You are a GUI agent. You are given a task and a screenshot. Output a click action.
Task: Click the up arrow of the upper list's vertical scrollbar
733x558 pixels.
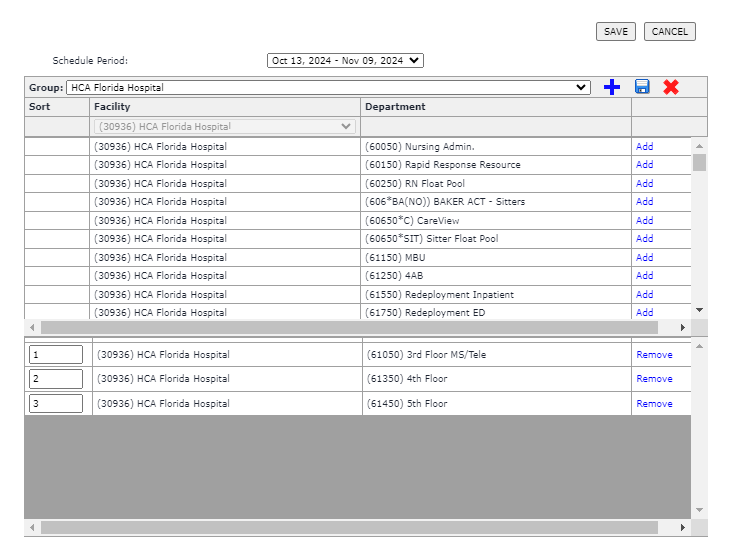(x=699, y=146)
